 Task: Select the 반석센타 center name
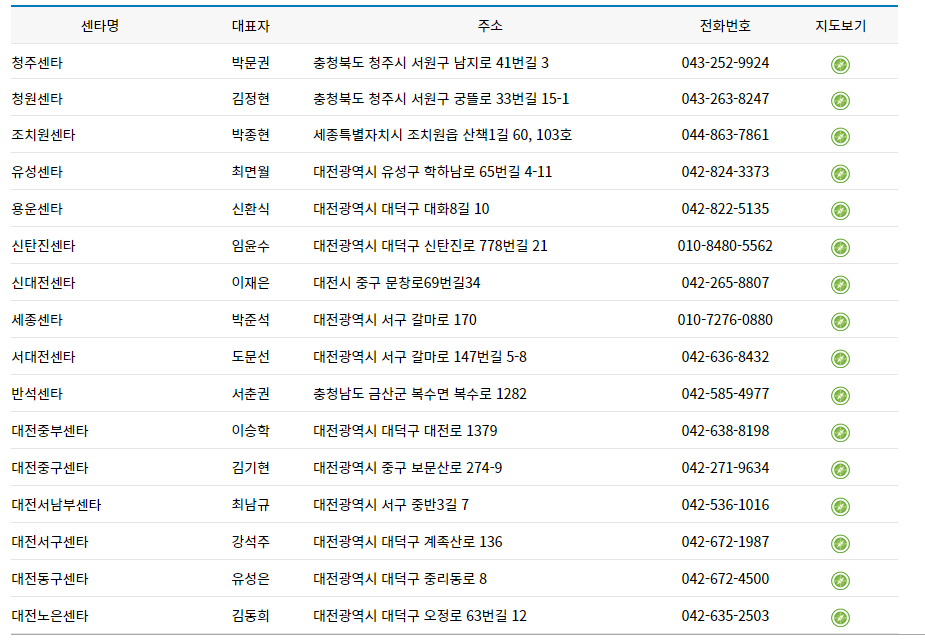pyautogui.click(x=37, y=393)
